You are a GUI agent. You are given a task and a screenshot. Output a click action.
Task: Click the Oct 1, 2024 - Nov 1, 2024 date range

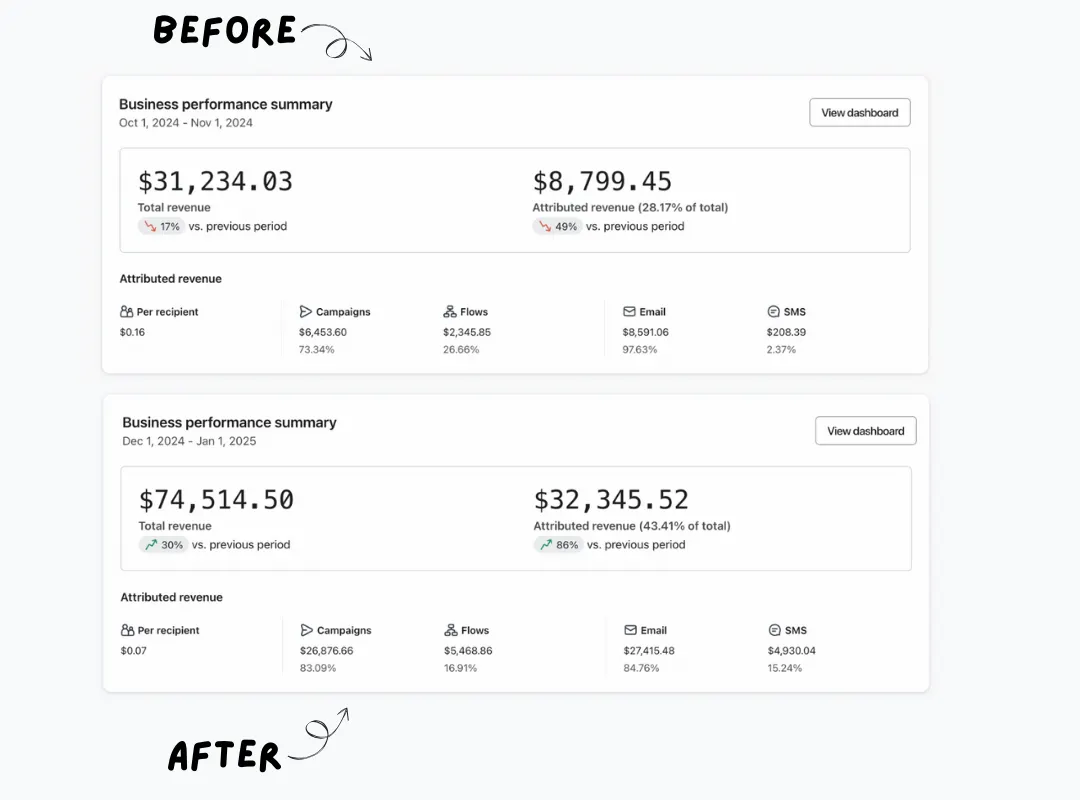(x=186, y=123)
